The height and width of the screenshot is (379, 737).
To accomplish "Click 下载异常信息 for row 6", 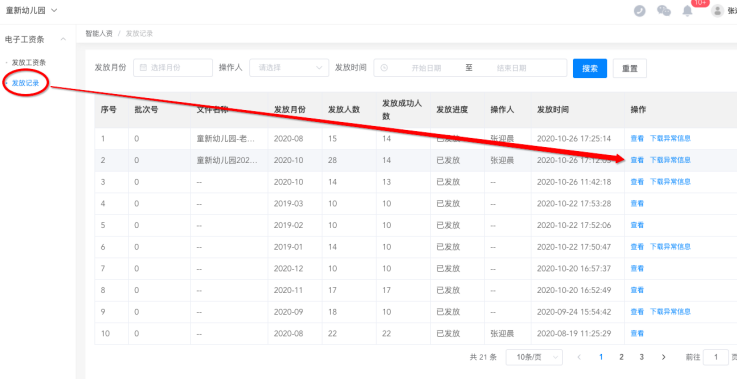I will (670, 246).
